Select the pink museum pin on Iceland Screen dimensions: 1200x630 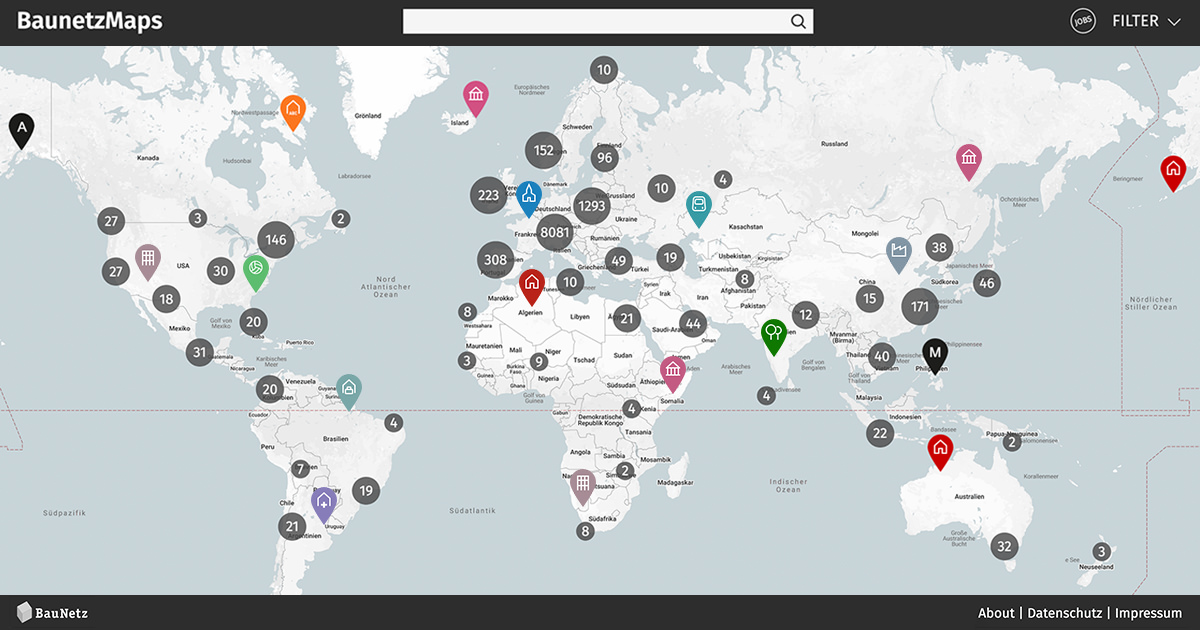click(x=476, y=97)
